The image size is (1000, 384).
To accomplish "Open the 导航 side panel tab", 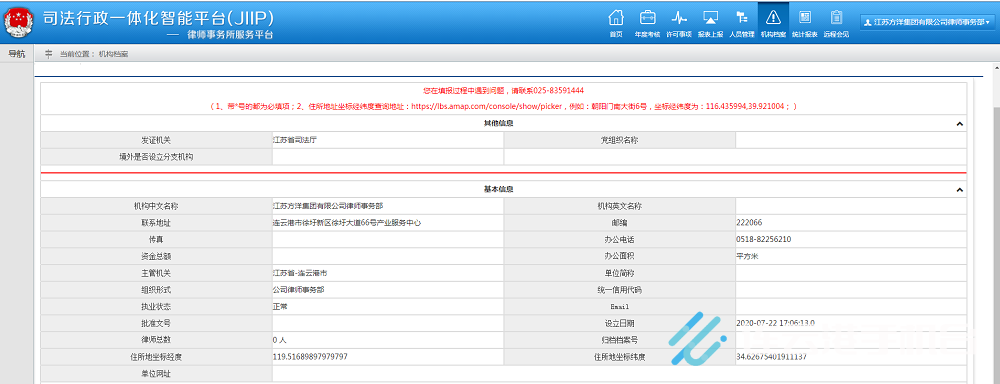I will coord(17,54).
